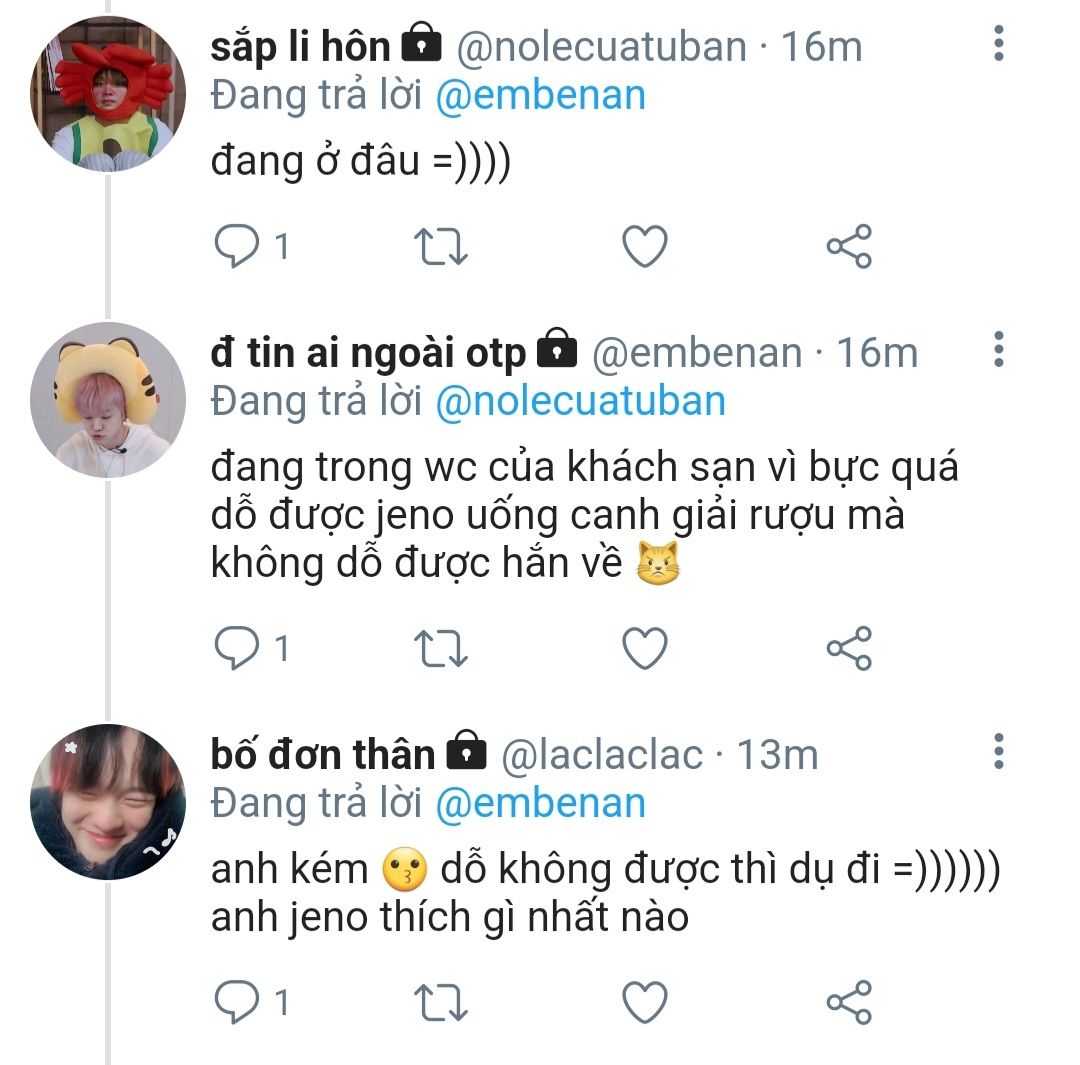Open more options for @embenan's tweet
Image resolution: width=1080 pixels, height=1065 pixels.
click(999, 349)
